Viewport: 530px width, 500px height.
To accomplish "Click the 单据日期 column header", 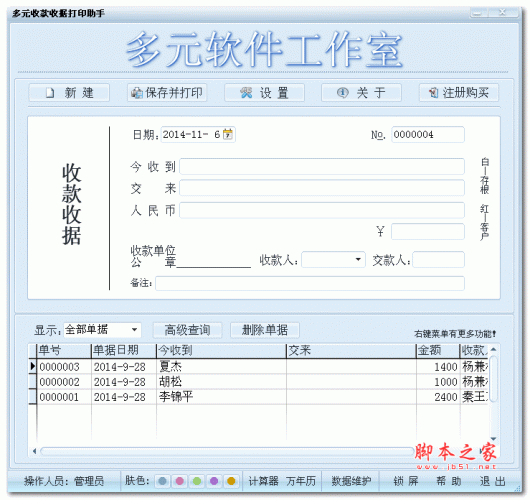I will click(124, 351).
